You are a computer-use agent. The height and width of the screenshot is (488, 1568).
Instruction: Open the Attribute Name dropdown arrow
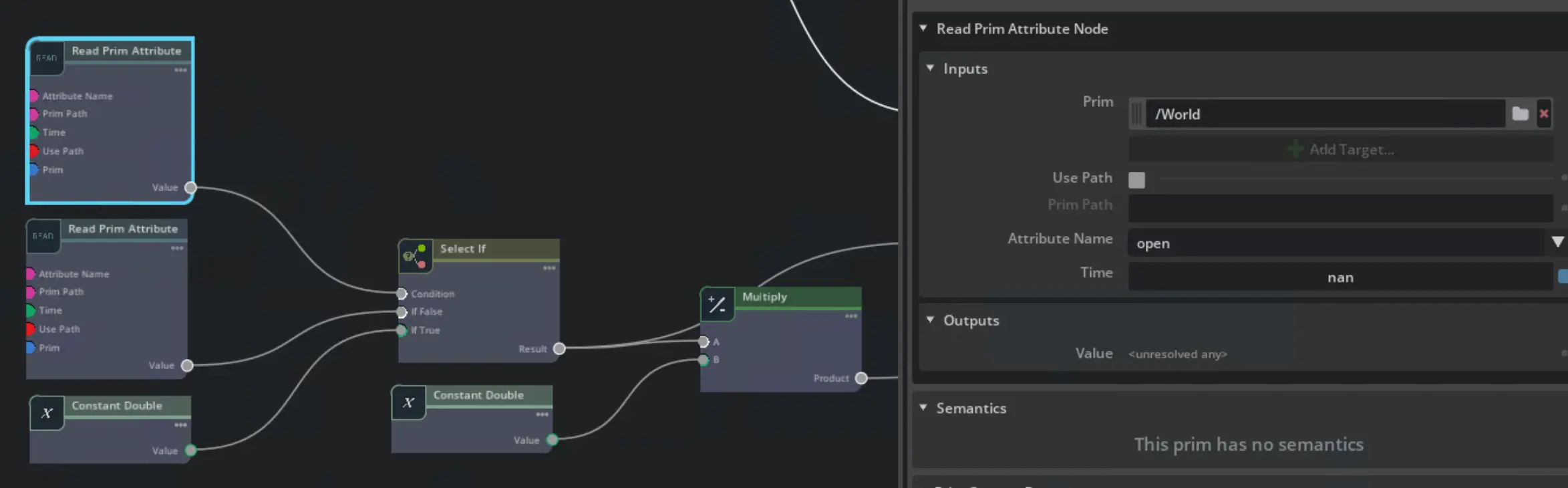(x=1557, y=242)
